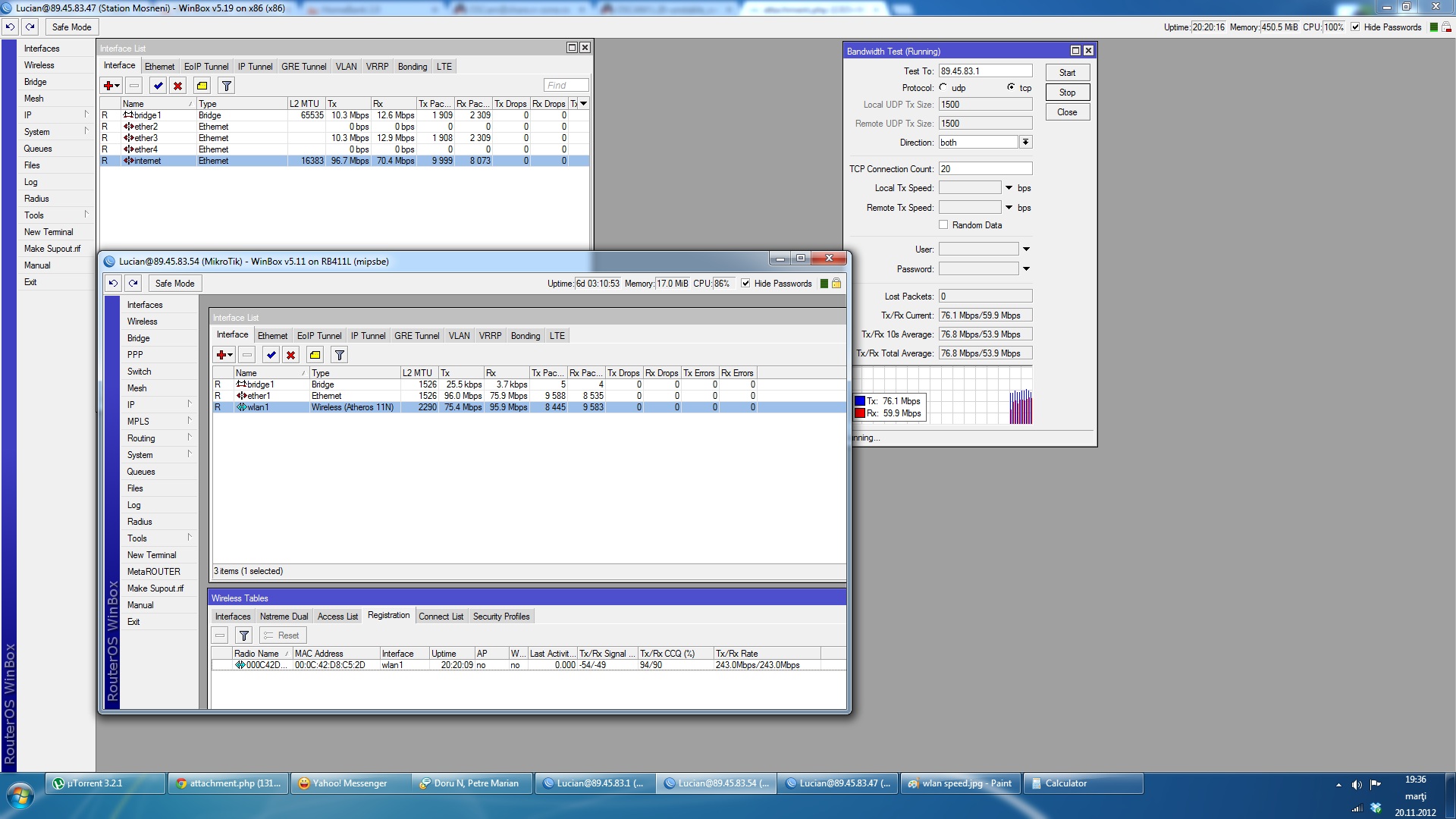Screen dimensions: 1456x819
Task: Switch to the Ethernet tab in the front Interface List
Action: click(272, 336)
